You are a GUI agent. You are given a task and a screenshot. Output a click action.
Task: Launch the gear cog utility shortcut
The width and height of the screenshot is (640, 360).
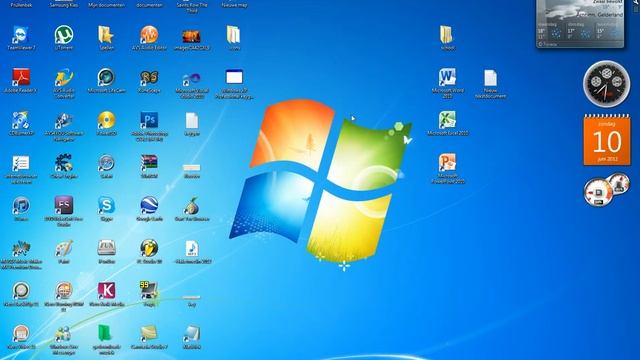pos(64,163)
